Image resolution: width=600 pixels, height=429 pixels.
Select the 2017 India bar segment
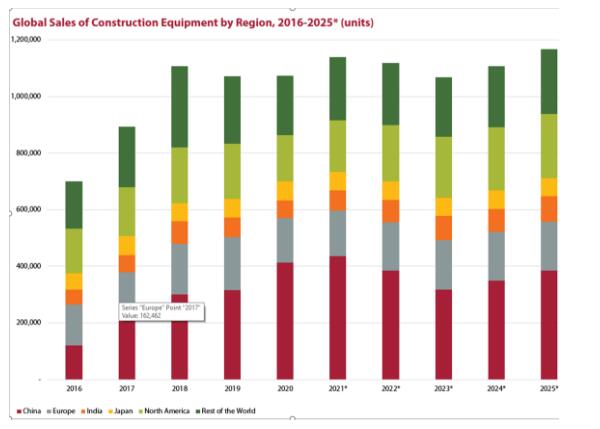127,264
